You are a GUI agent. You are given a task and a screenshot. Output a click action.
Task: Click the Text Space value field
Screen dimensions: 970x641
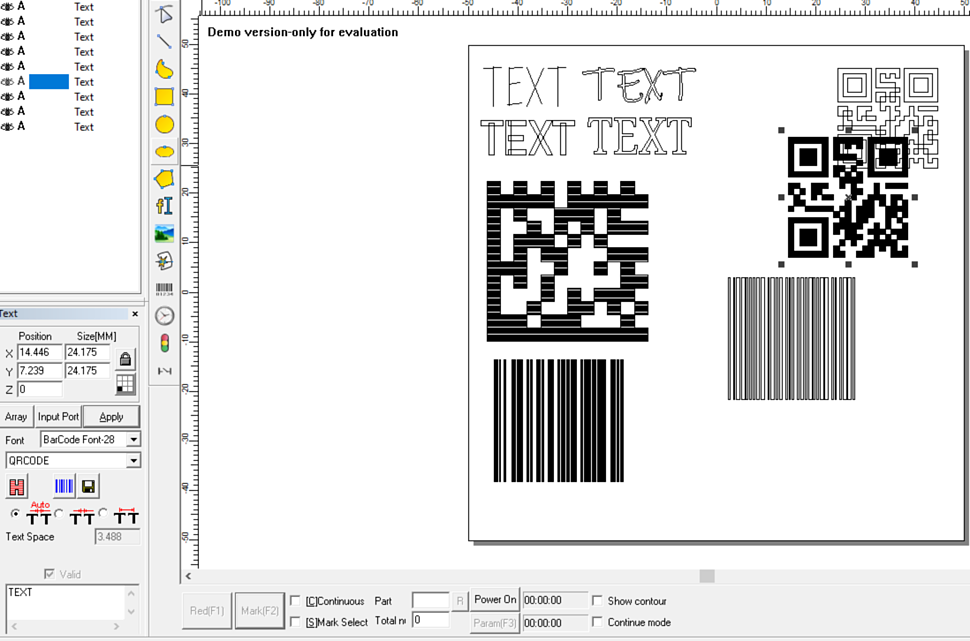(118, 536)
